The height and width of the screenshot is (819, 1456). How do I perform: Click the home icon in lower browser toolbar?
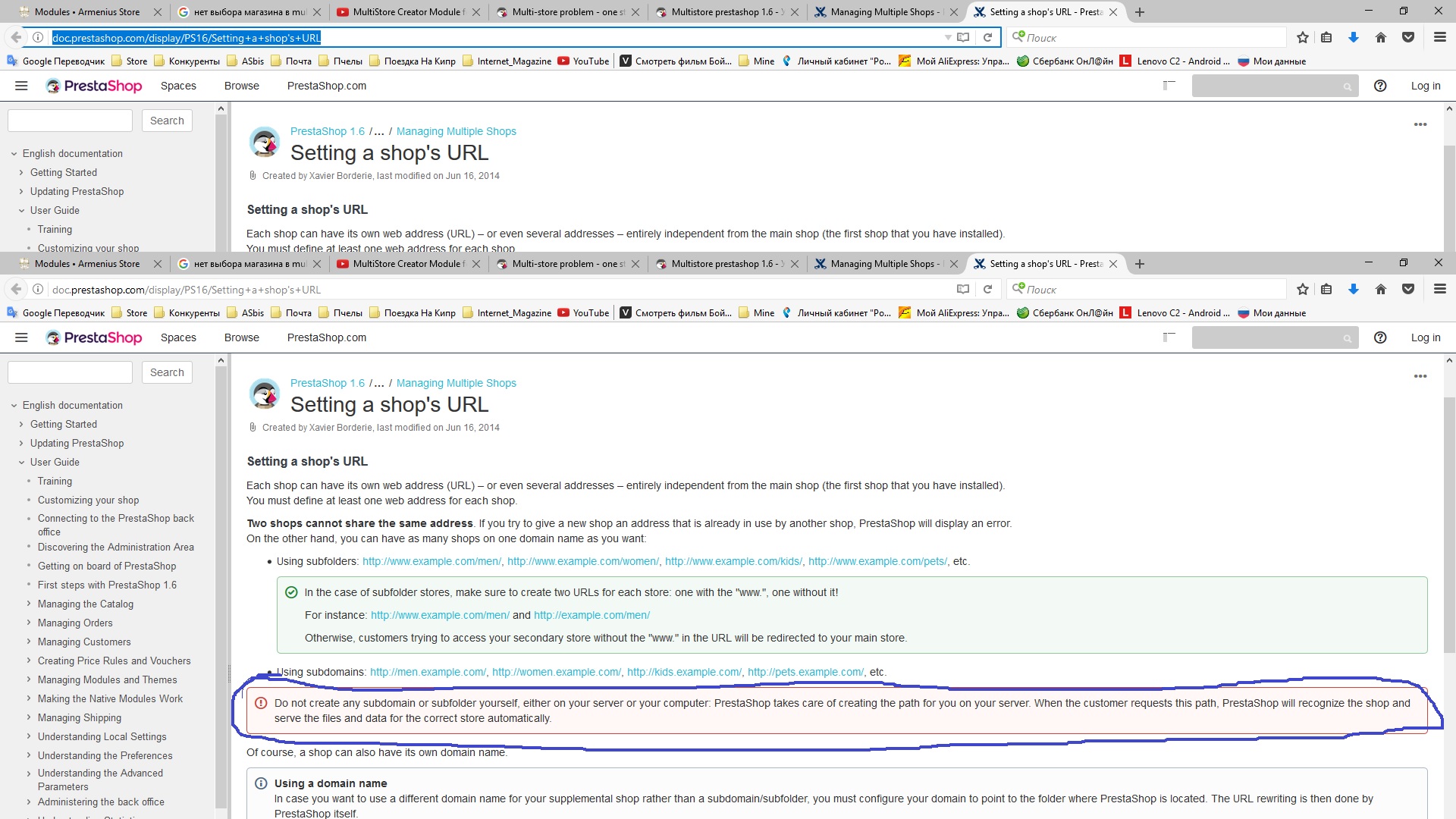(x=1380, y=289)
